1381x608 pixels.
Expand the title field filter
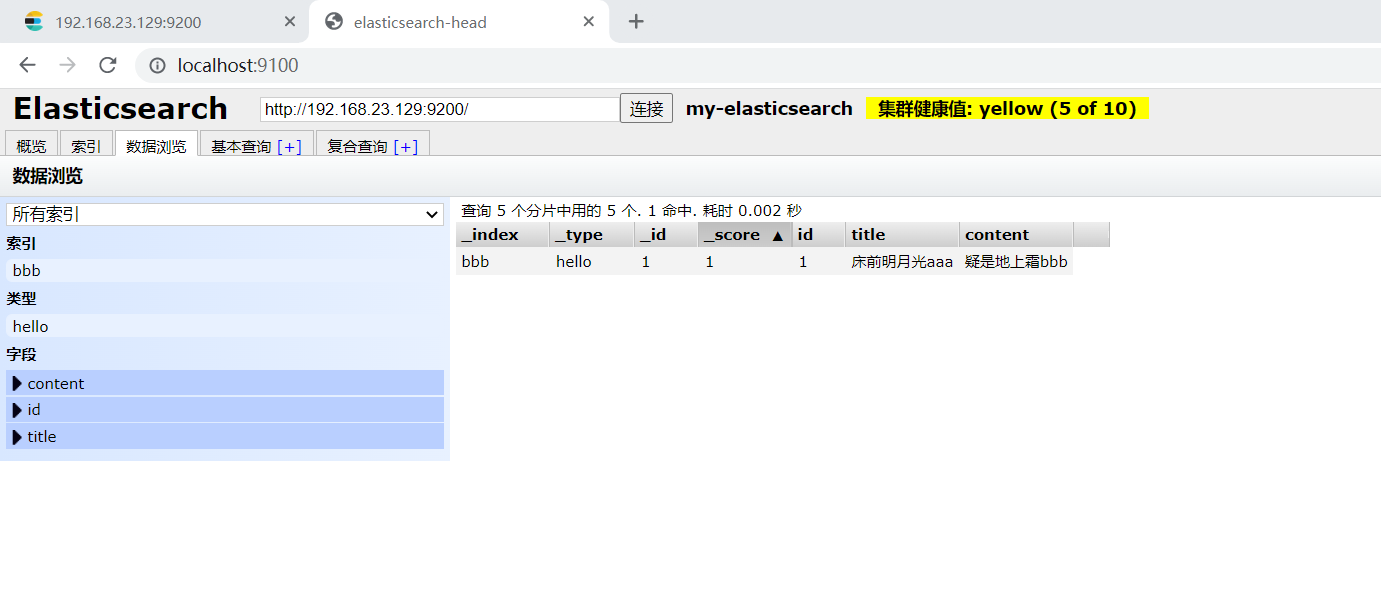[225, 436]
